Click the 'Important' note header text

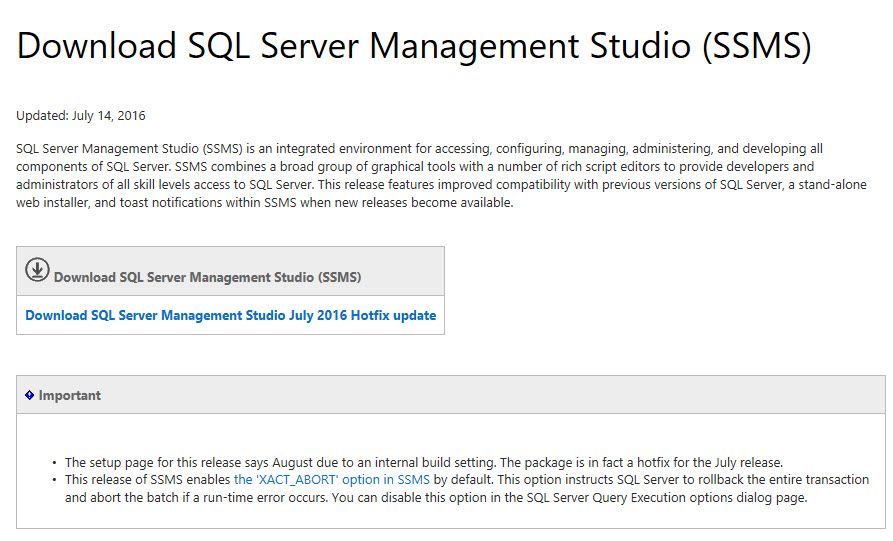69,395
